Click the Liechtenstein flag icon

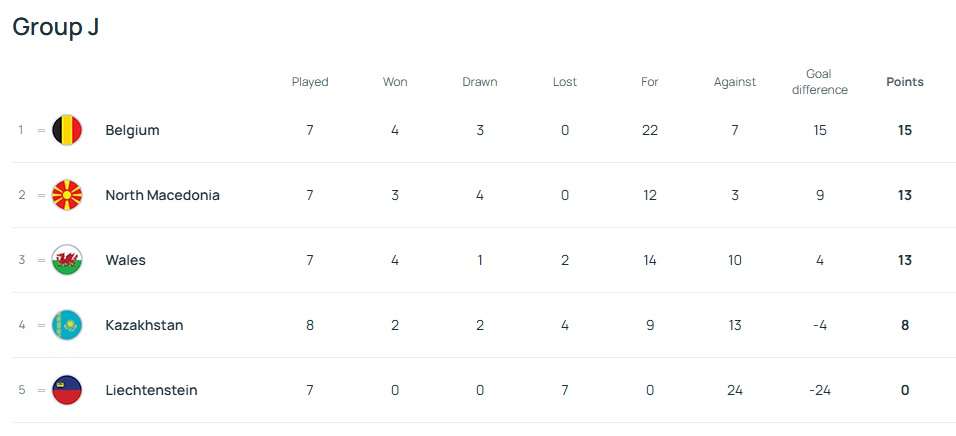click(x=67, y=390)
